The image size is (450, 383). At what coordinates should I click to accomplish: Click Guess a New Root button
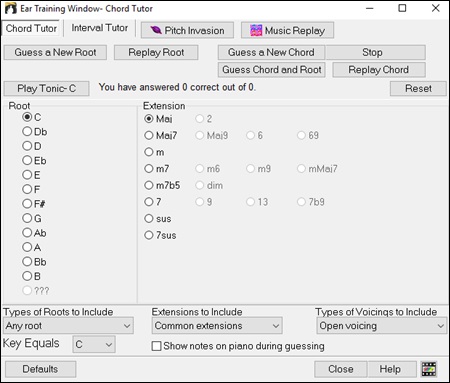click(55, 52)
